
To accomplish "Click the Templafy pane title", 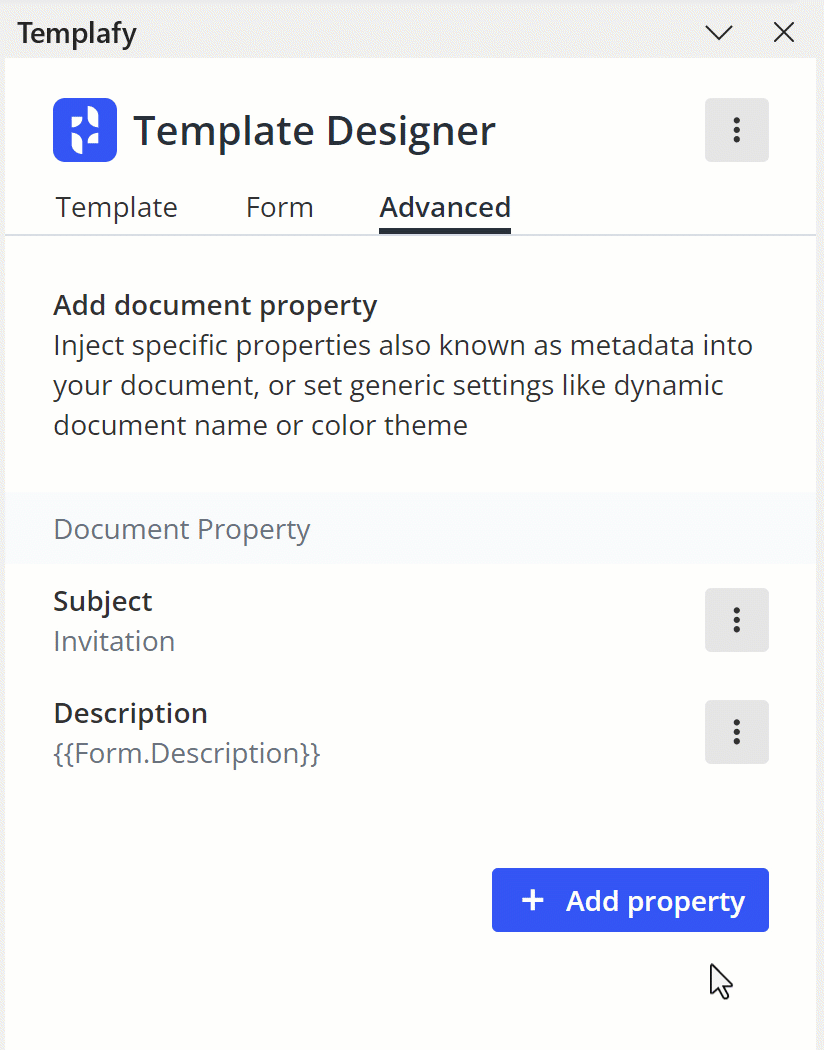I will (77, 33).
